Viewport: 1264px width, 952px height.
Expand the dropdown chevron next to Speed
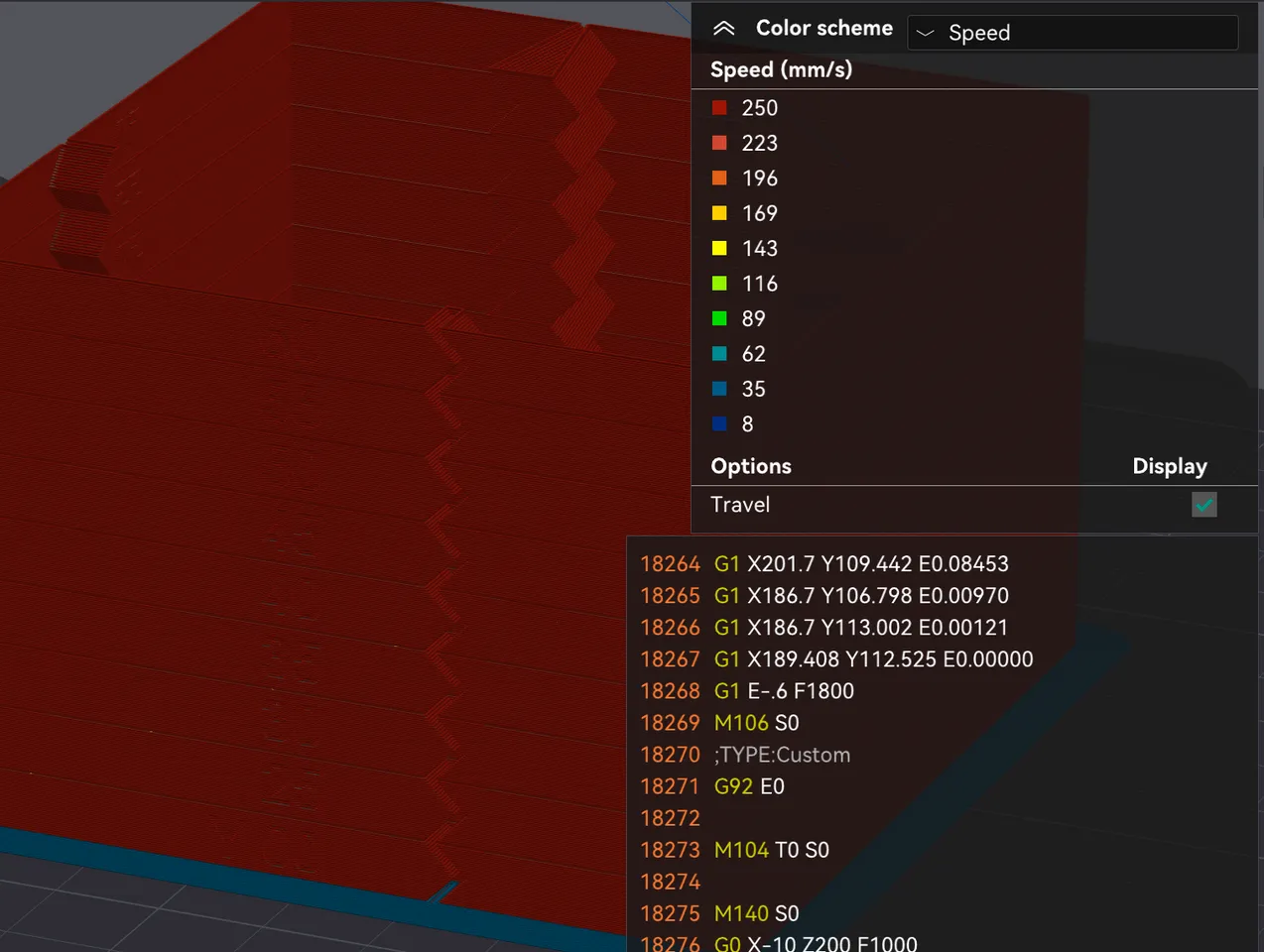925,32
